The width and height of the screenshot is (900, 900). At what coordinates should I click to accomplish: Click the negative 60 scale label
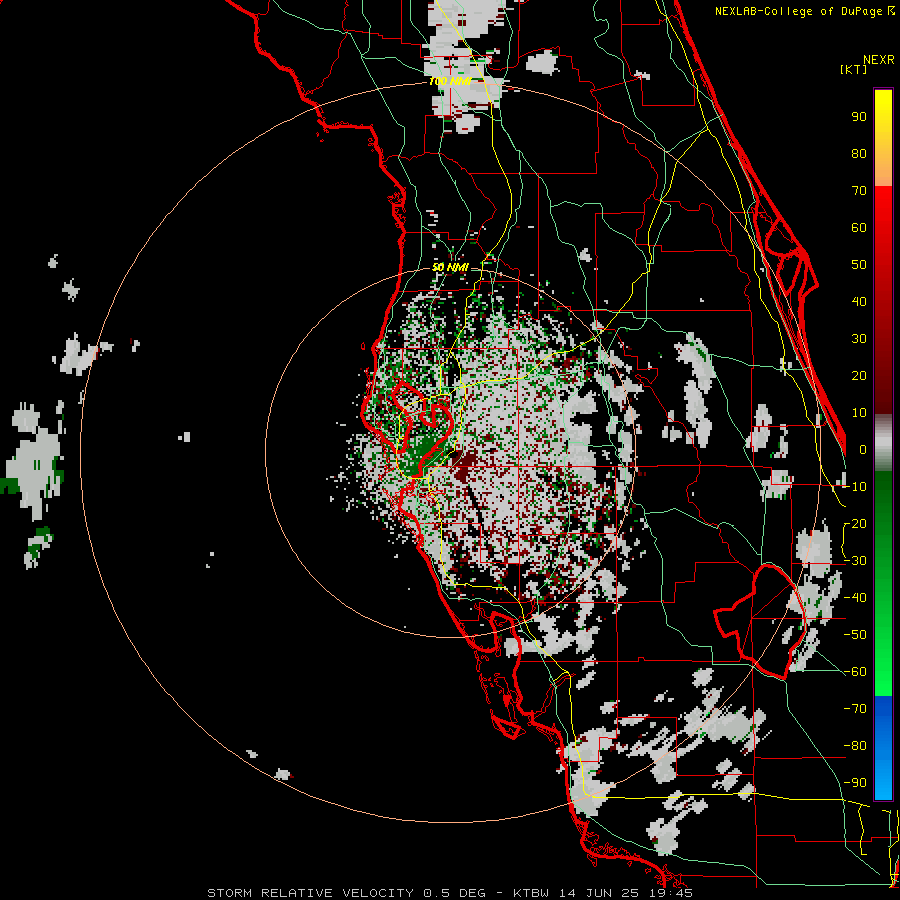855,672
